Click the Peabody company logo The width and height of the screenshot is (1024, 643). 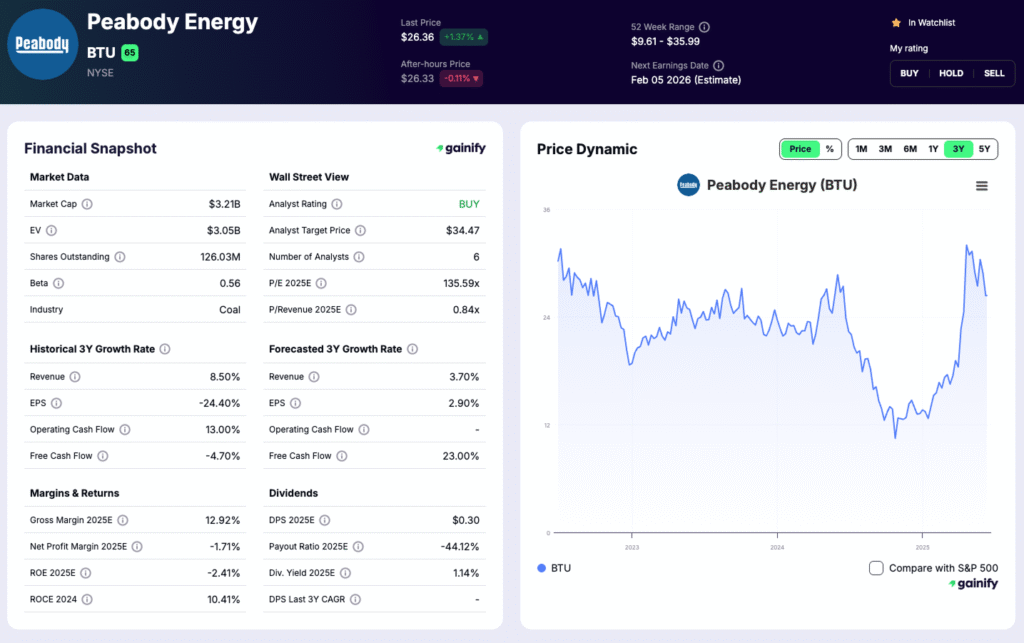pyautogui.click(x=42, y=44)
